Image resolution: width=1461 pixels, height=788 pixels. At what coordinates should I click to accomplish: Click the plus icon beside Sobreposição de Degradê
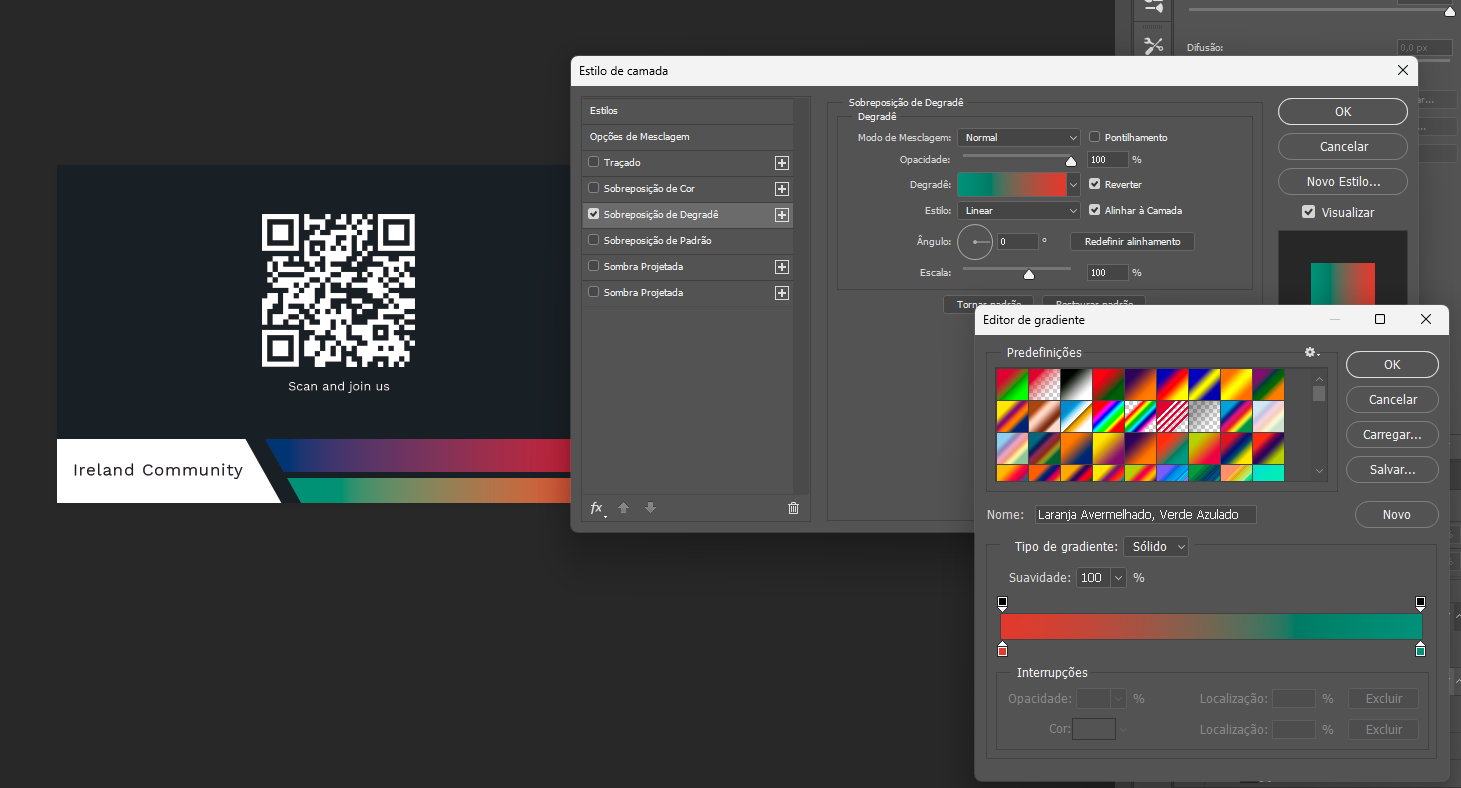click(x=782, y=215)
